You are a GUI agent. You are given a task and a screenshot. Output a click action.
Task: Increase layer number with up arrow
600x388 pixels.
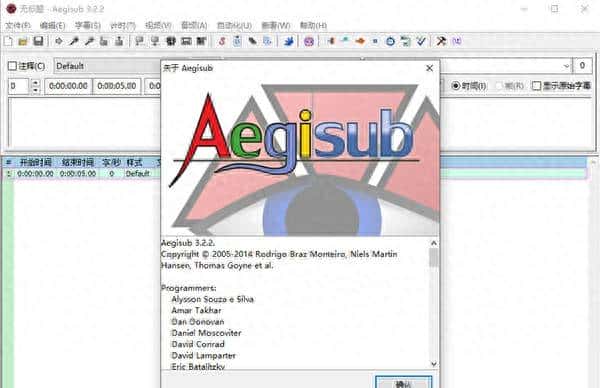[35, 82]
